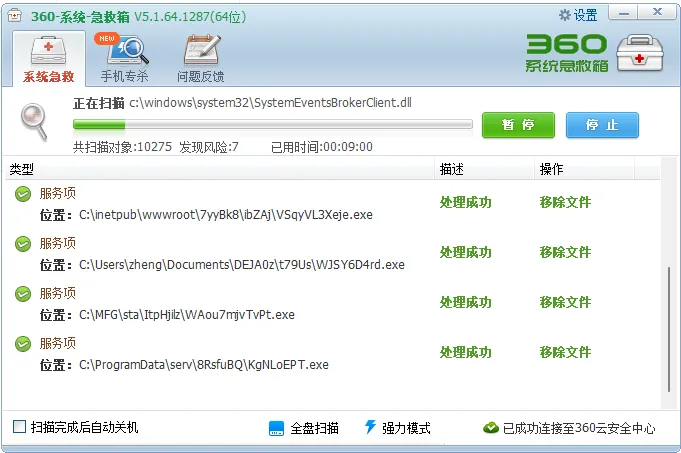Click 处理成功 for KgNLoEPT.exe row
Screen dimensions: 681x453
pos(465,352)
